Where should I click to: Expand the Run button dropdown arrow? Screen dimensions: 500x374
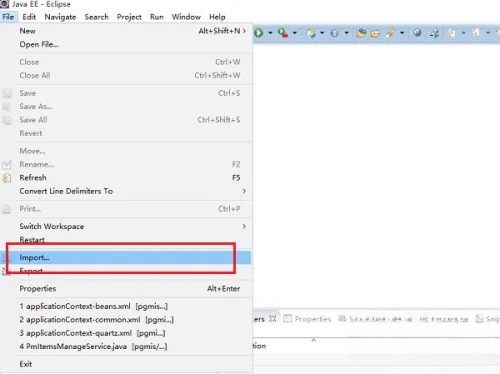click(x=270, y=33)
